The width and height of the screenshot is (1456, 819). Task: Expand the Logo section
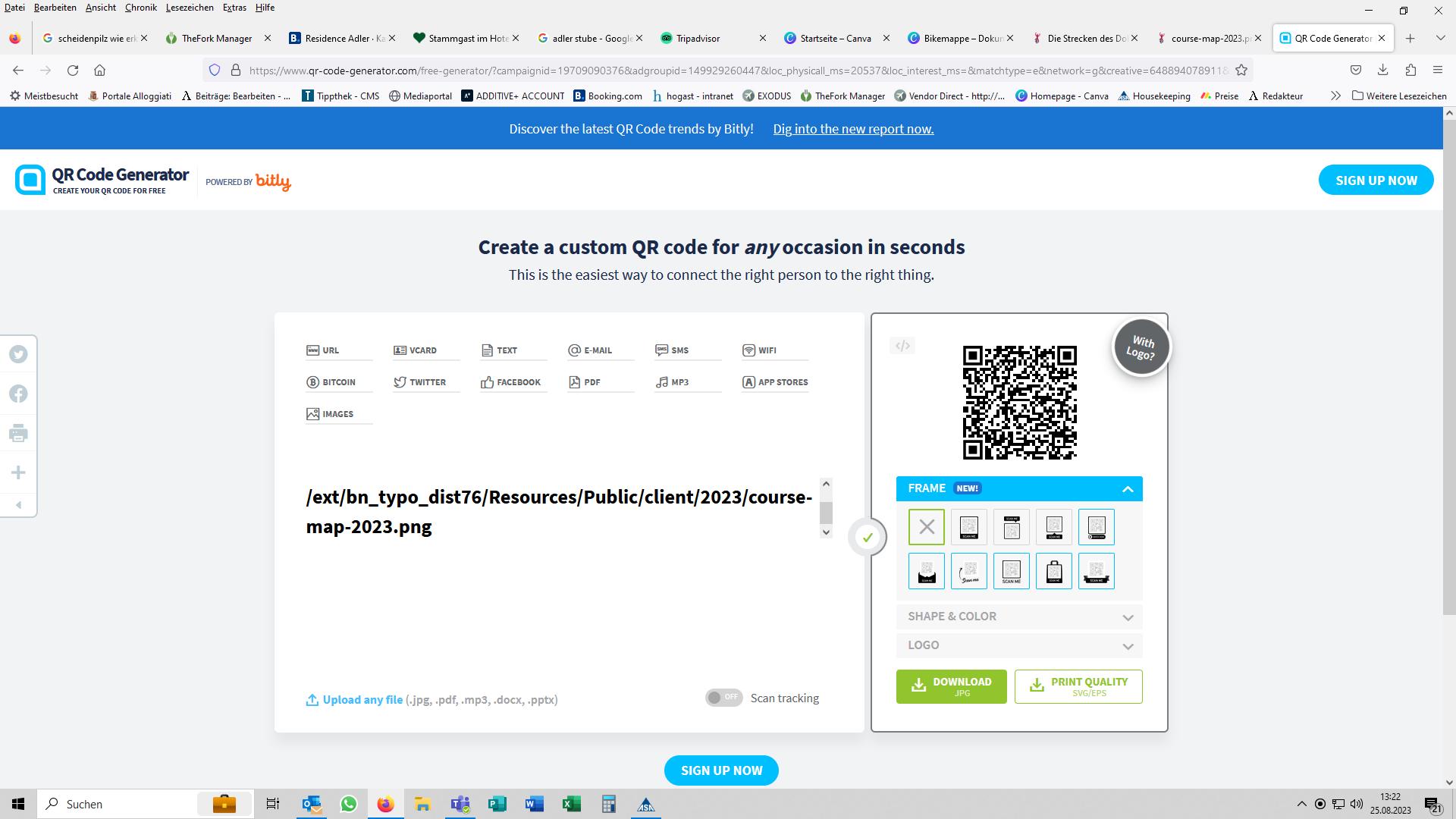1018,645
